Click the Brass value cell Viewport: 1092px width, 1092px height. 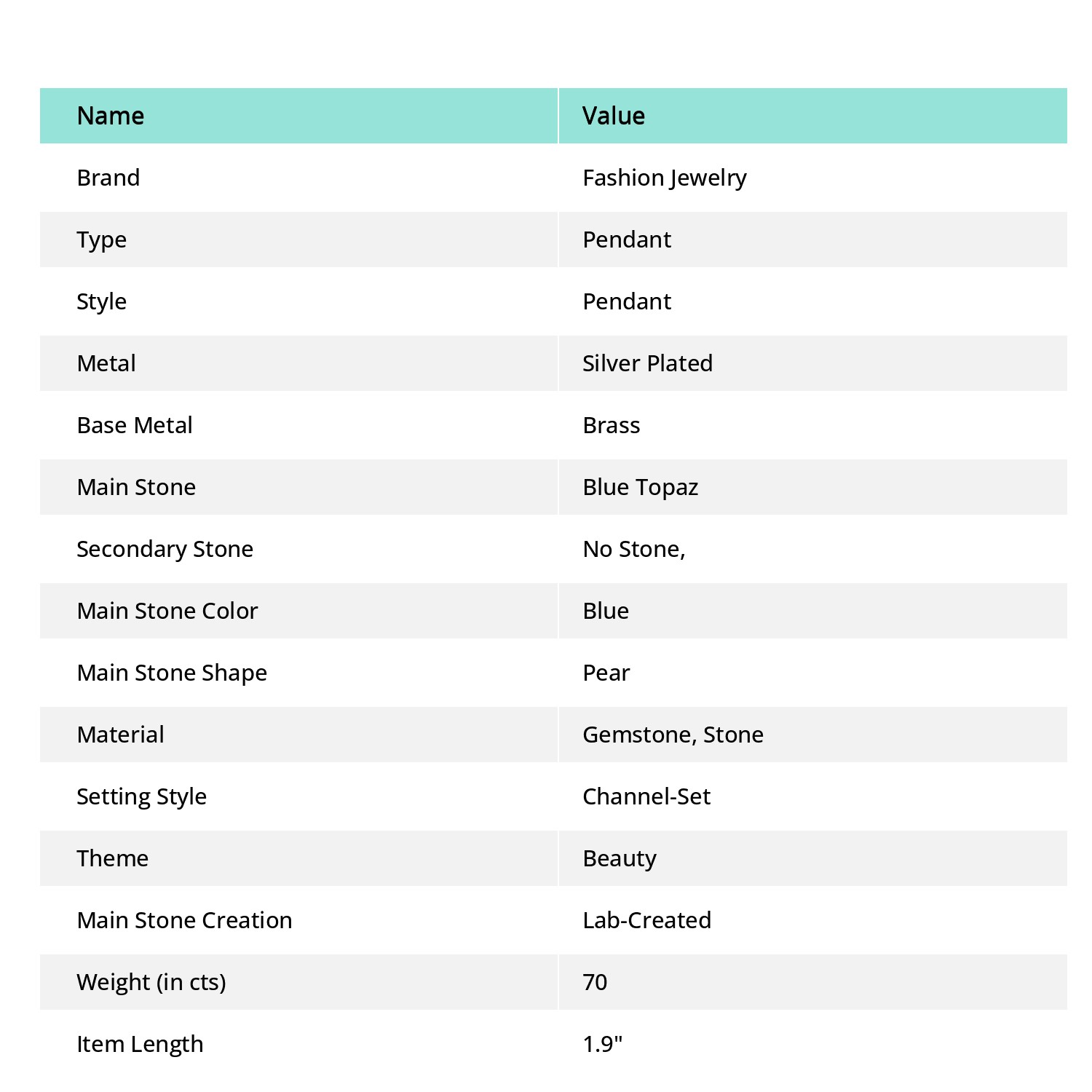point(612,425)
